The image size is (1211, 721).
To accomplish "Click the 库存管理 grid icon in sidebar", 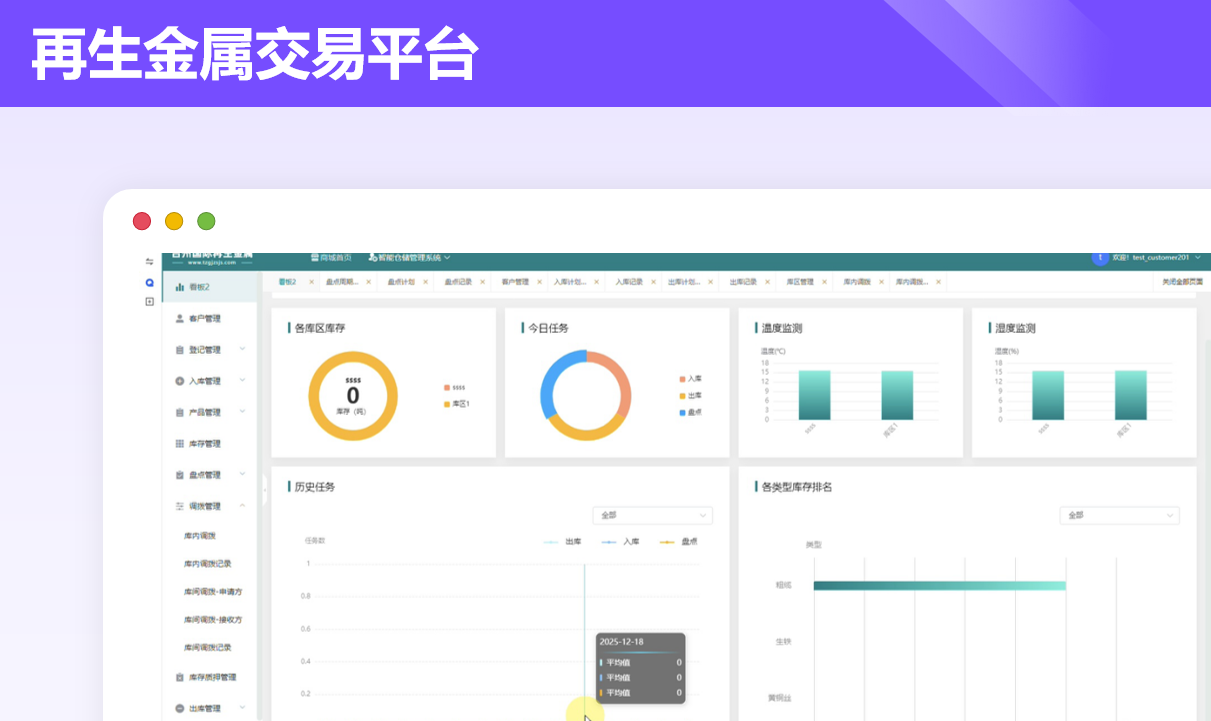I will click(x=180, y=443).
